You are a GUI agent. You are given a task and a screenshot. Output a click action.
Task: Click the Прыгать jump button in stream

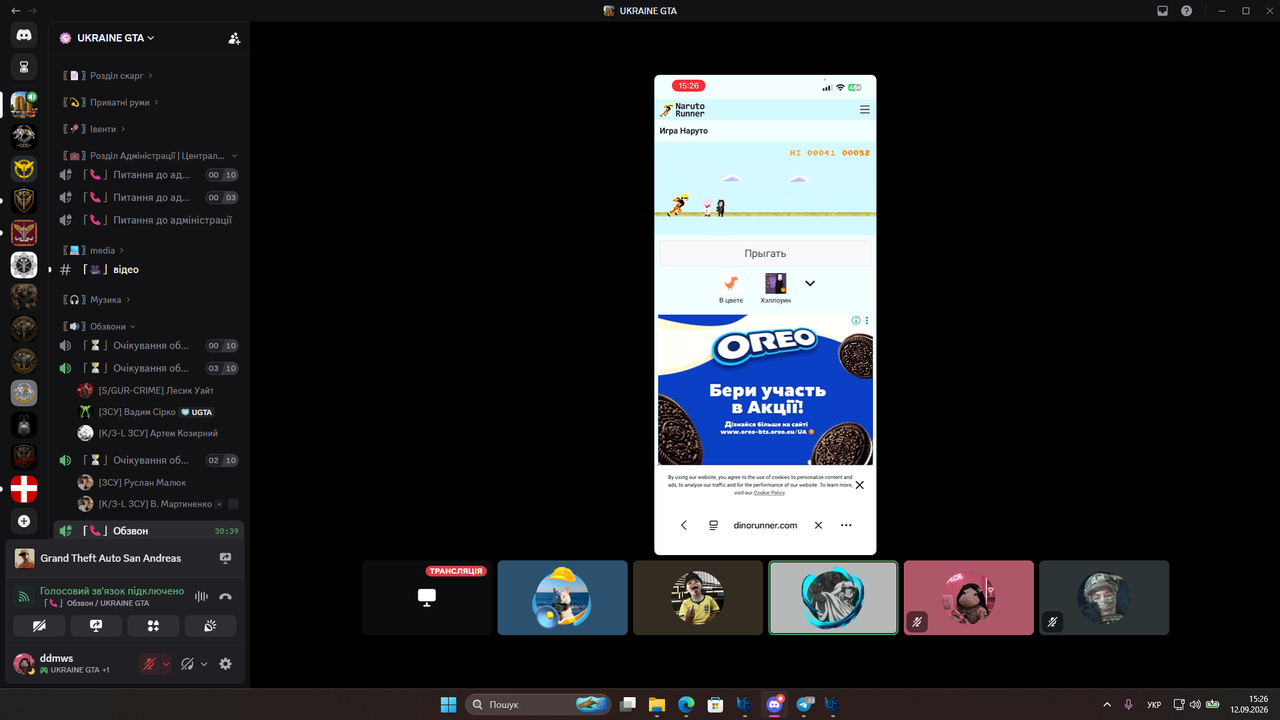pos(765,253)
